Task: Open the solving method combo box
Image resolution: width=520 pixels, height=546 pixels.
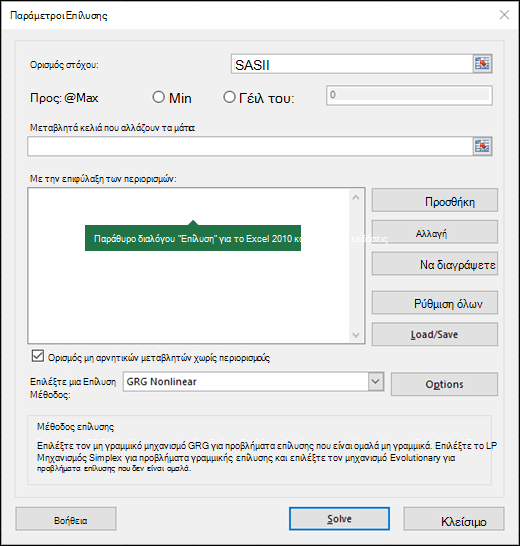Action: [x=253, y=381]
